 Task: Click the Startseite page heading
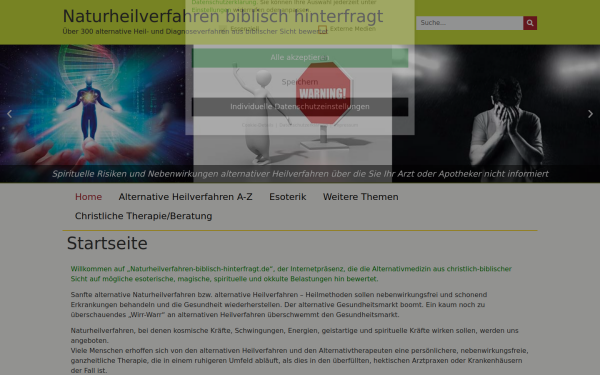107,243
